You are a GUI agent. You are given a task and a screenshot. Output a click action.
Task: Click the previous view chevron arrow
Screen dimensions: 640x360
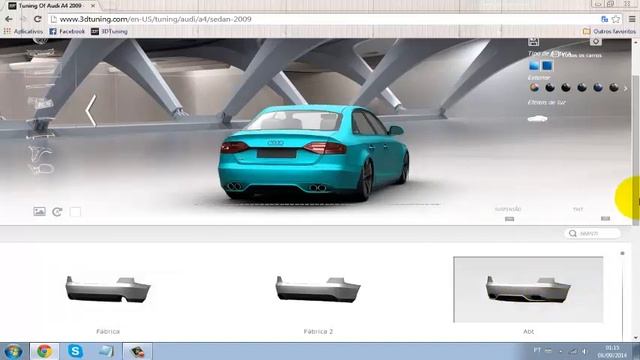(91, 110)
